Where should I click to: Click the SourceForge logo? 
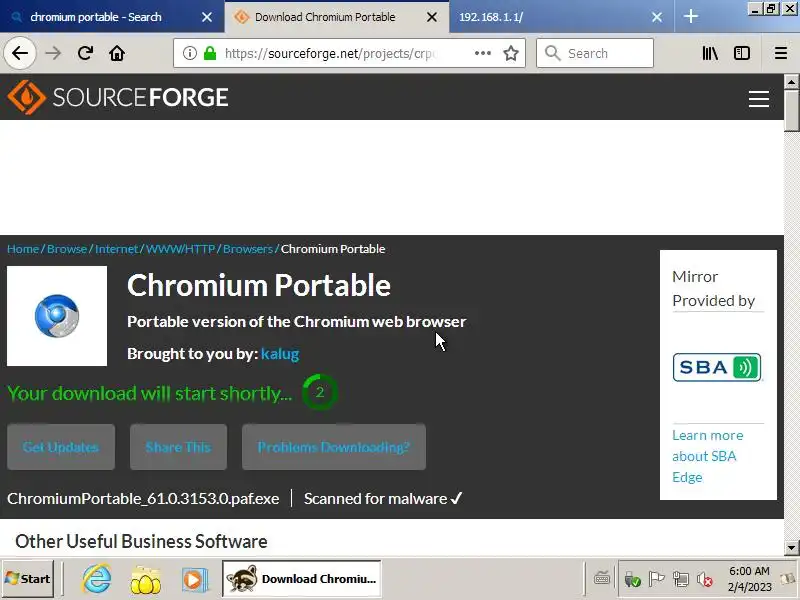pos(118,97)
